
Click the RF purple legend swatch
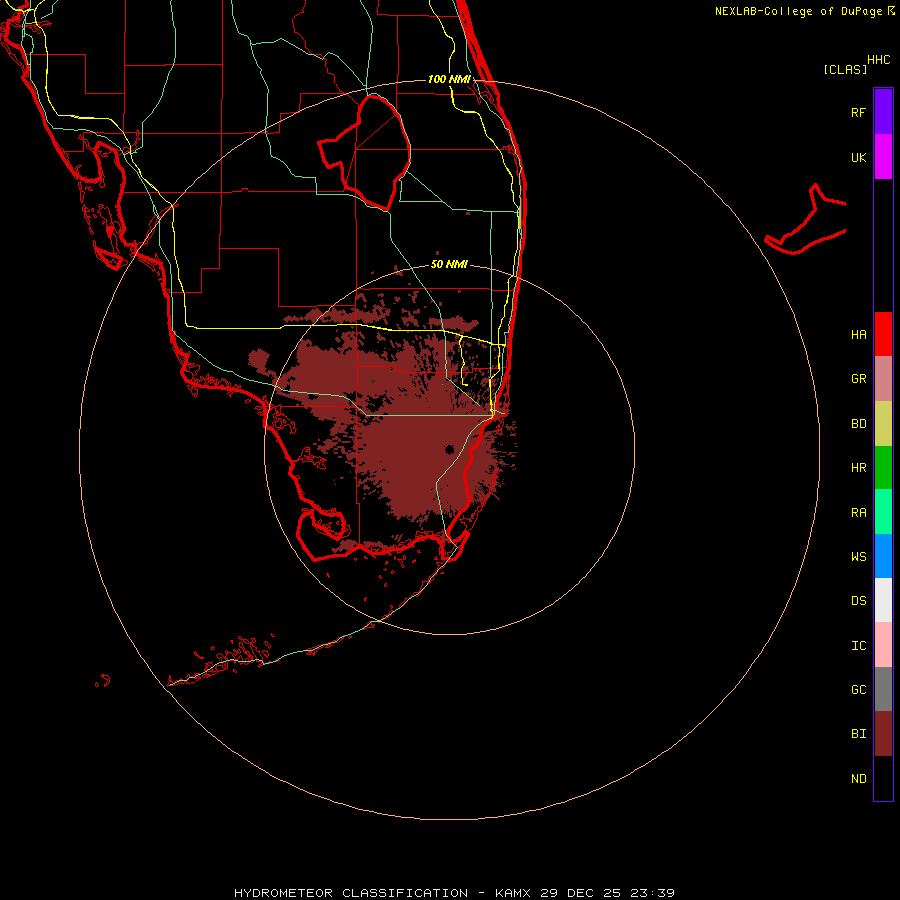click(x=883, y=111)
